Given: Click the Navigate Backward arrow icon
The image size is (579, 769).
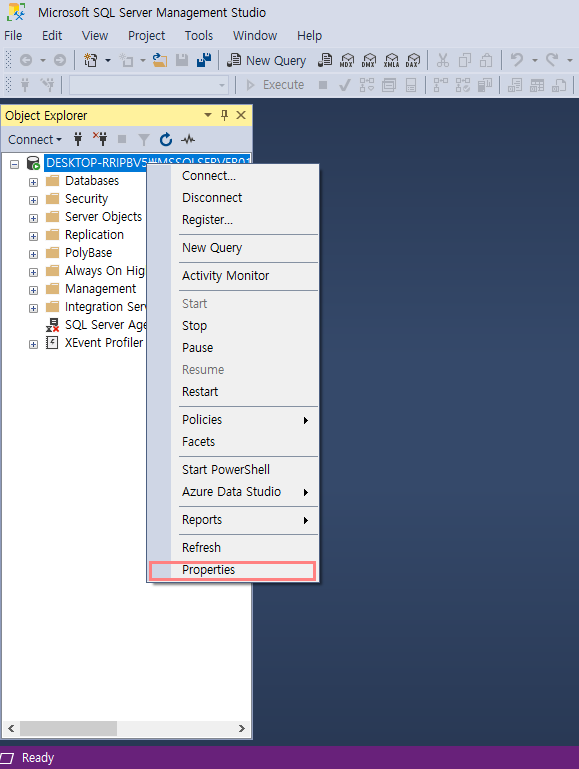Looking at the screenshot, I should [26, 60].
